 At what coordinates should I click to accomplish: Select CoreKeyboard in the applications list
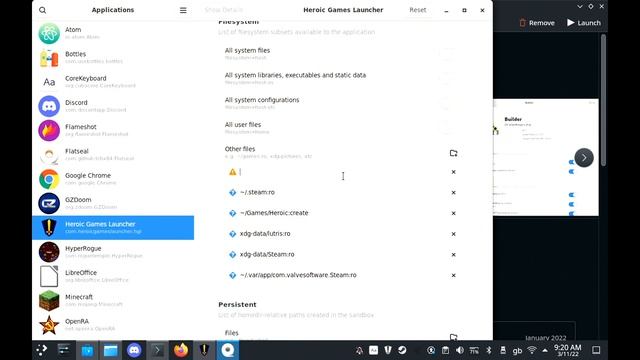point(113,82)
